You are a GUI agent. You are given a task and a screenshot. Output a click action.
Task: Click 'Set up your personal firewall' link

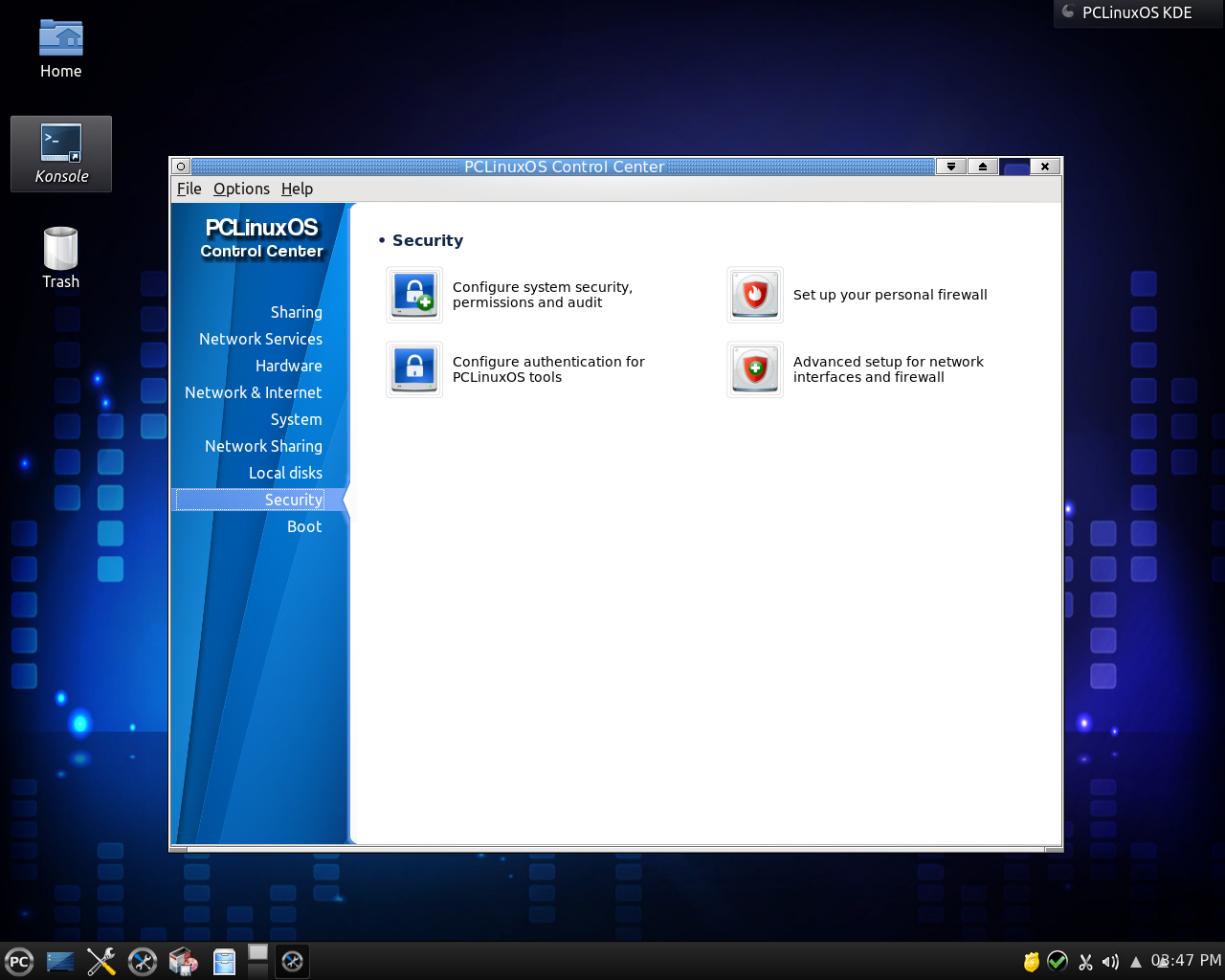coord(890,295)
